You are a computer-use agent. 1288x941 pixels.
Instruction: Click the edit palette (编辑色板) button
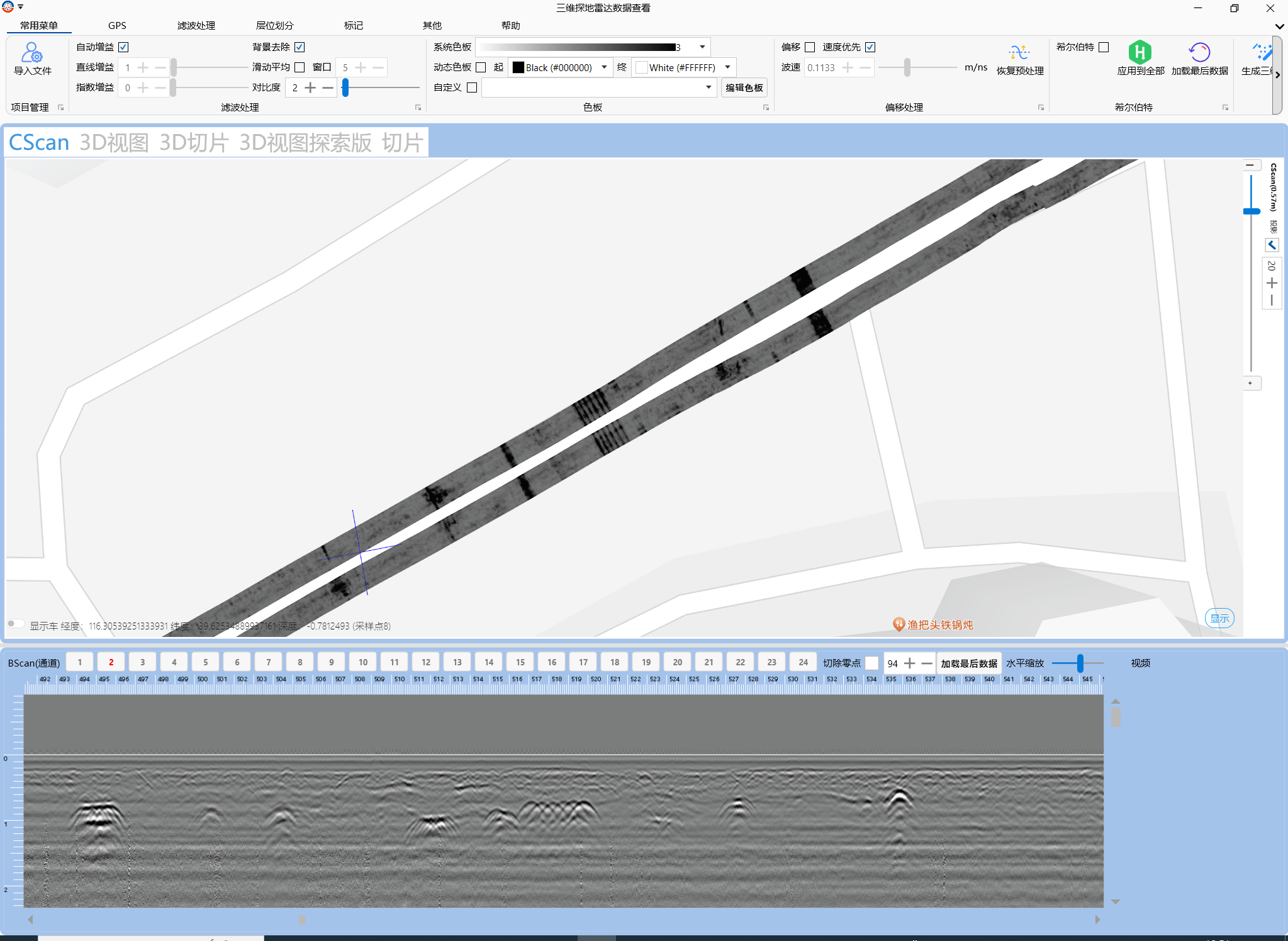coord(744,87)
